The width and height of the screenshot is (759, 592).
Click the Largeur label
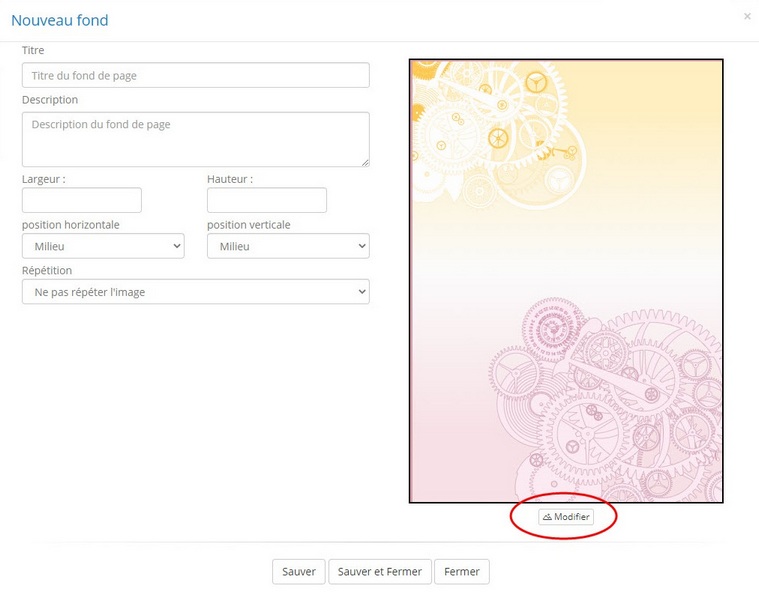(x=44, y=179)
